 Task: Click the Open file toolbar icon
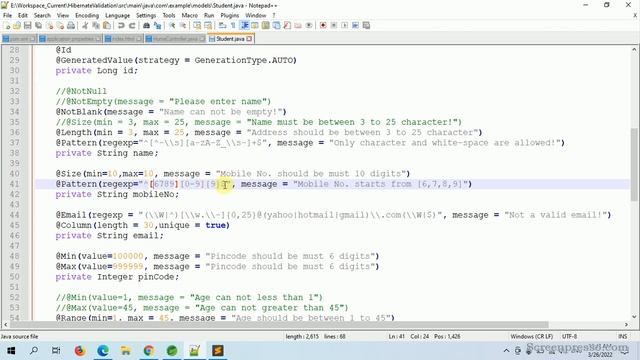[17, 25]
